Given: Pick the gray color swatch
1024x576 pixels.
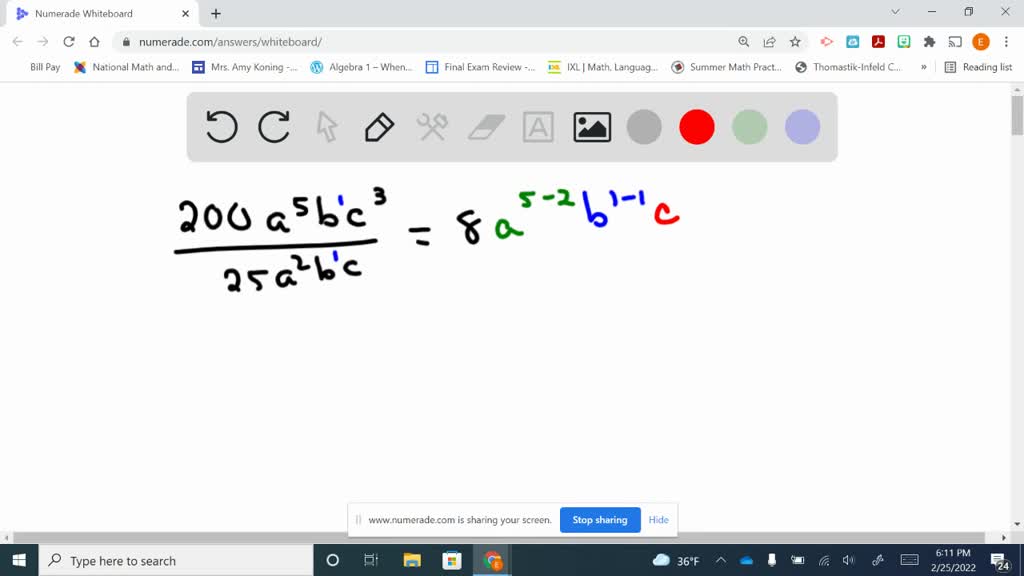Looking at the screenshot, I should click(x=644, y=127).
